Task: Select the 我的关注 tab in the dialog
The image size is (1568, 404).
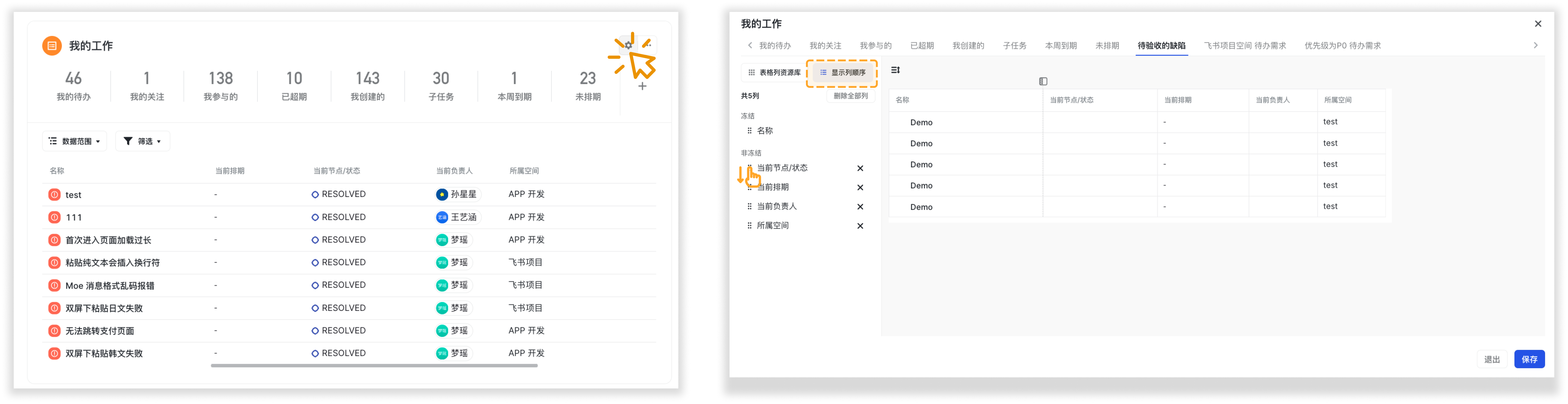Action: [x=825, y=46]
